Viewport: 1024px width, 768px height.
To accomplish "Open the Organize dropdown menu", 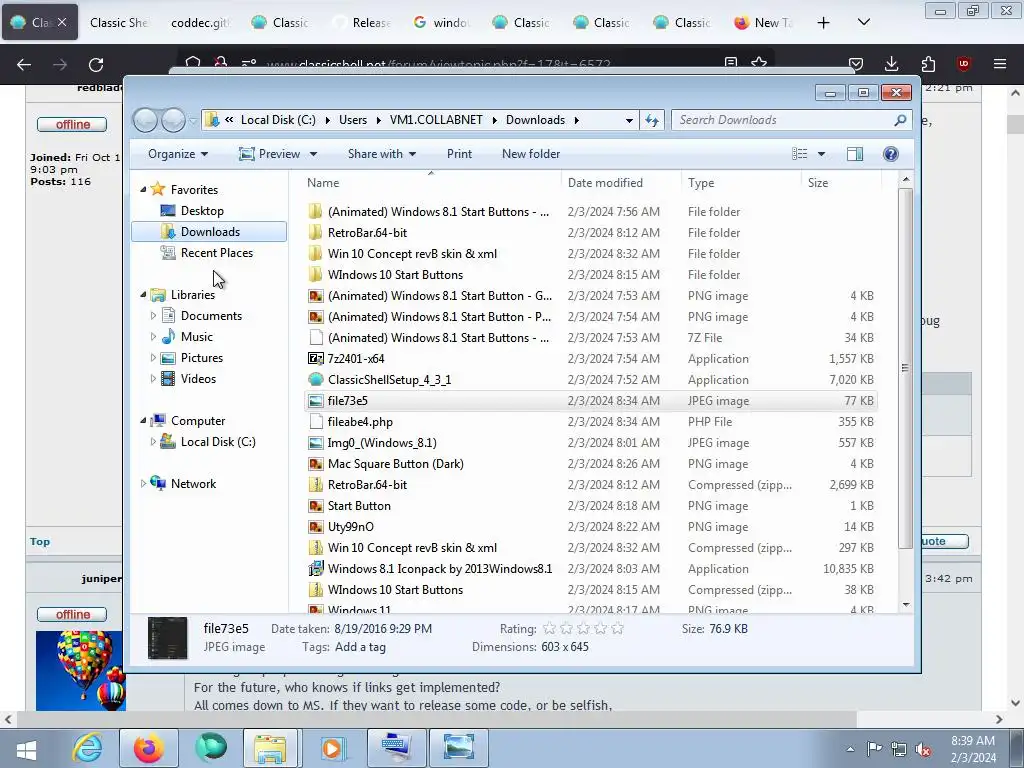I will pyautogui.click(x=178, y=154).
